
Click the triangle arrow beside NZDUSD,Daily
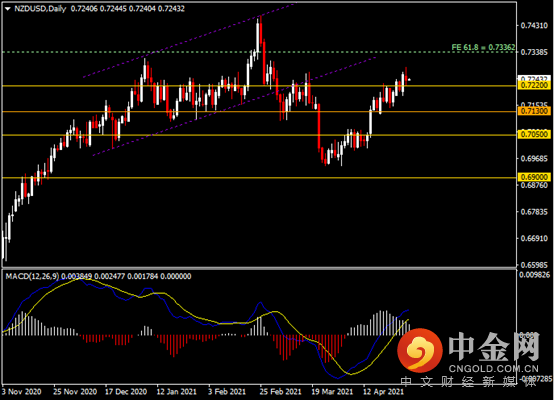pyautogui.click(x=8, y=9)
